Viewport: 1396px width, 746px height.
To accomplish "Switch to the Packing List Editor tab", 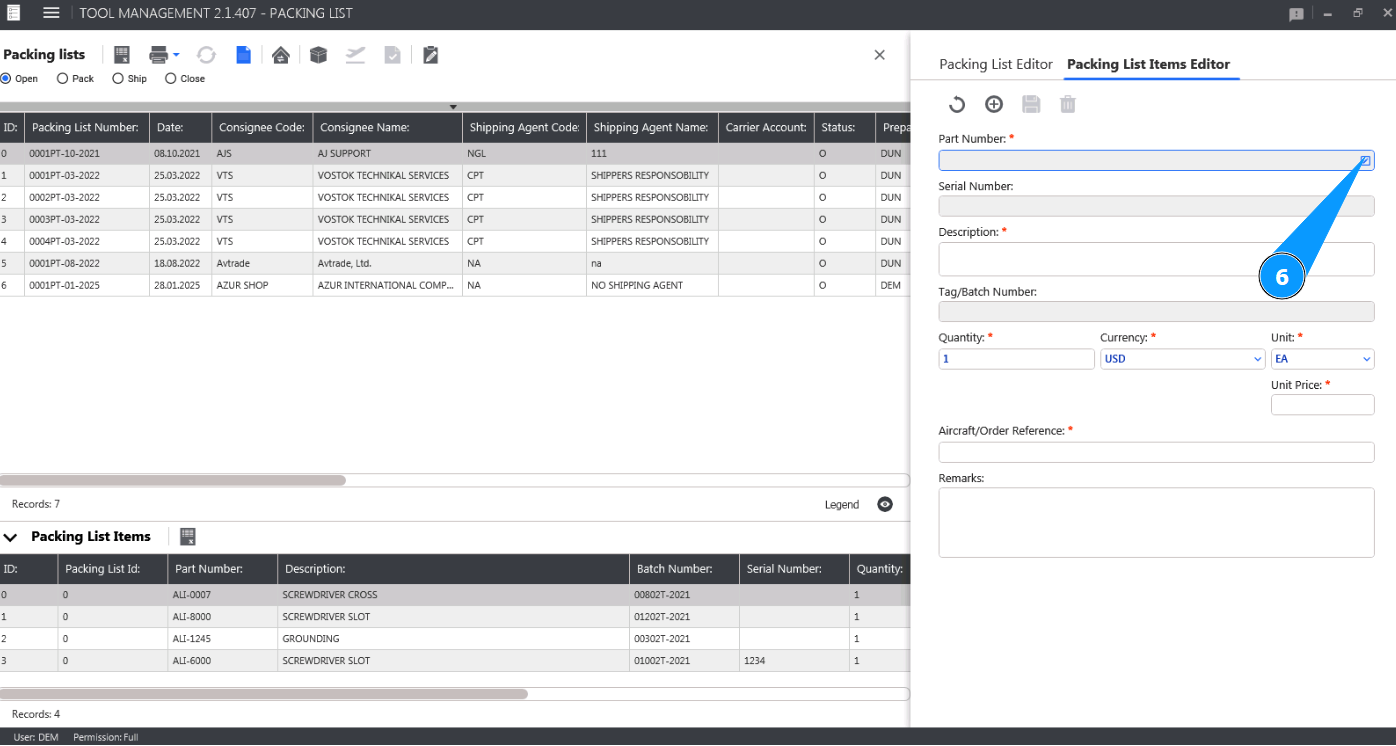I will 995,64.
